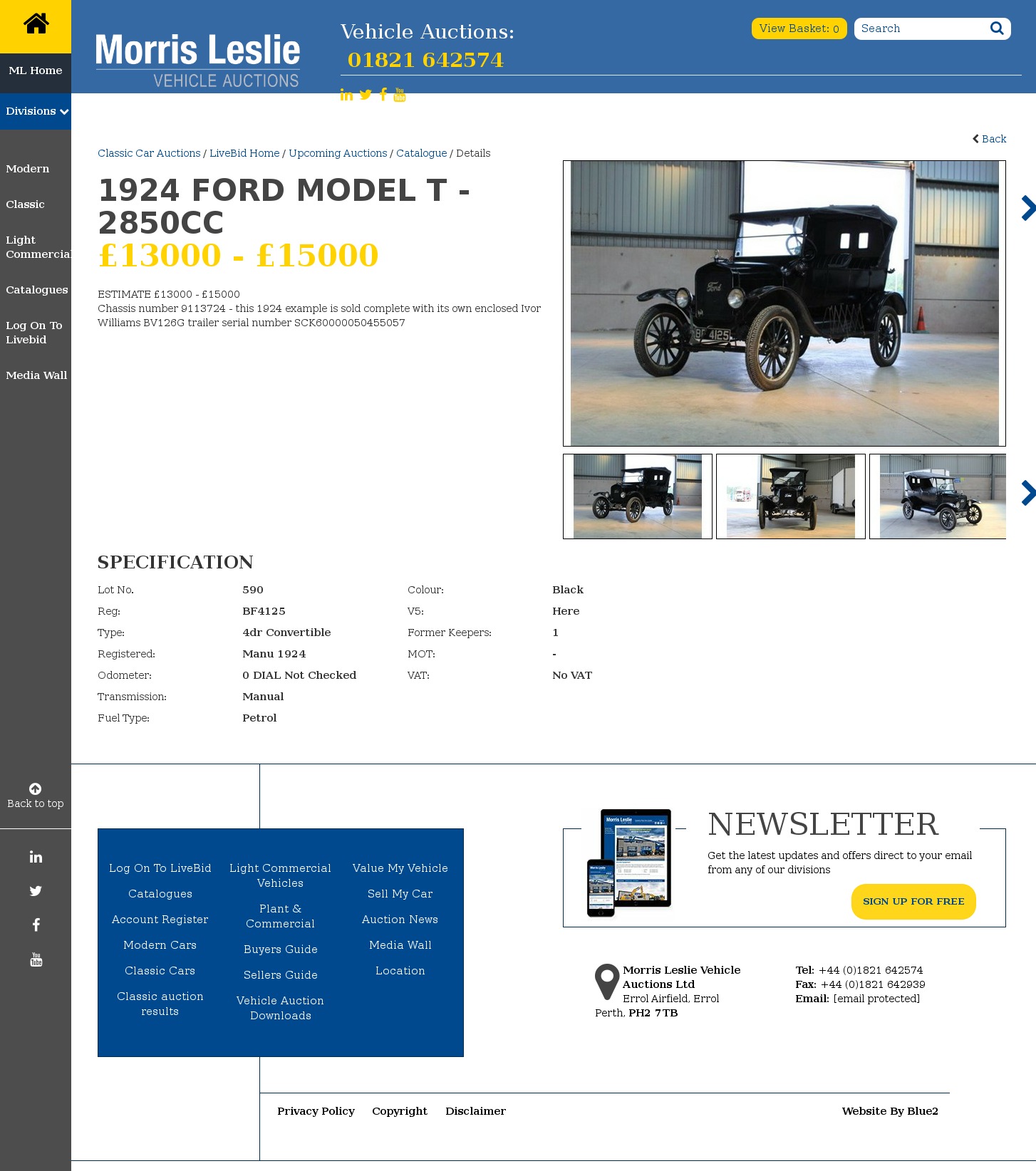Image resolution: width=1036 pixels, height=1171 pixels.
Task: Open footer Log On To LiveBid link
Action: coord(160,868)
